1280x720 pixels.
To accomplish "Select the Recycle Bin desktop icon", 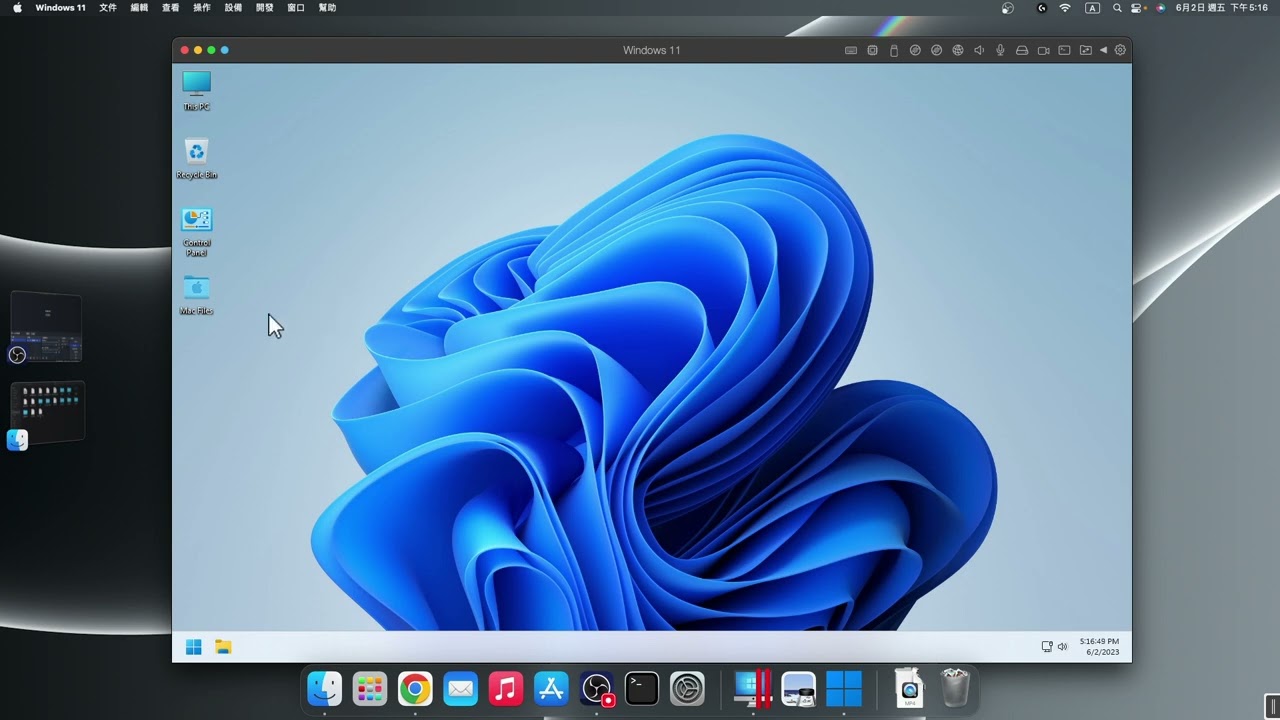I will pos(196,159).
